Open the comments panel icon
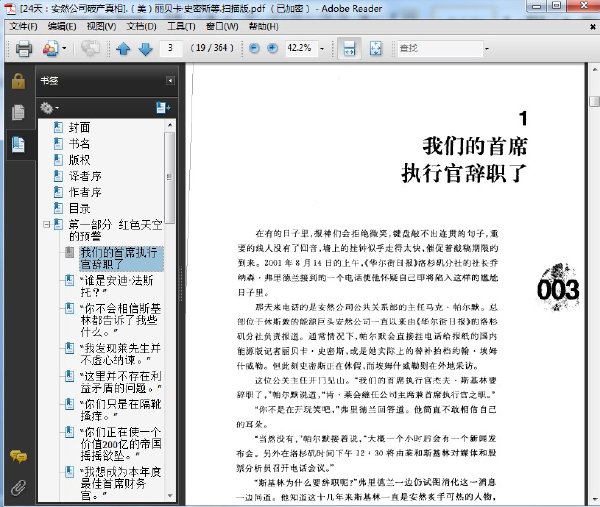Screen dimensions: 600x507 [18, 456]
